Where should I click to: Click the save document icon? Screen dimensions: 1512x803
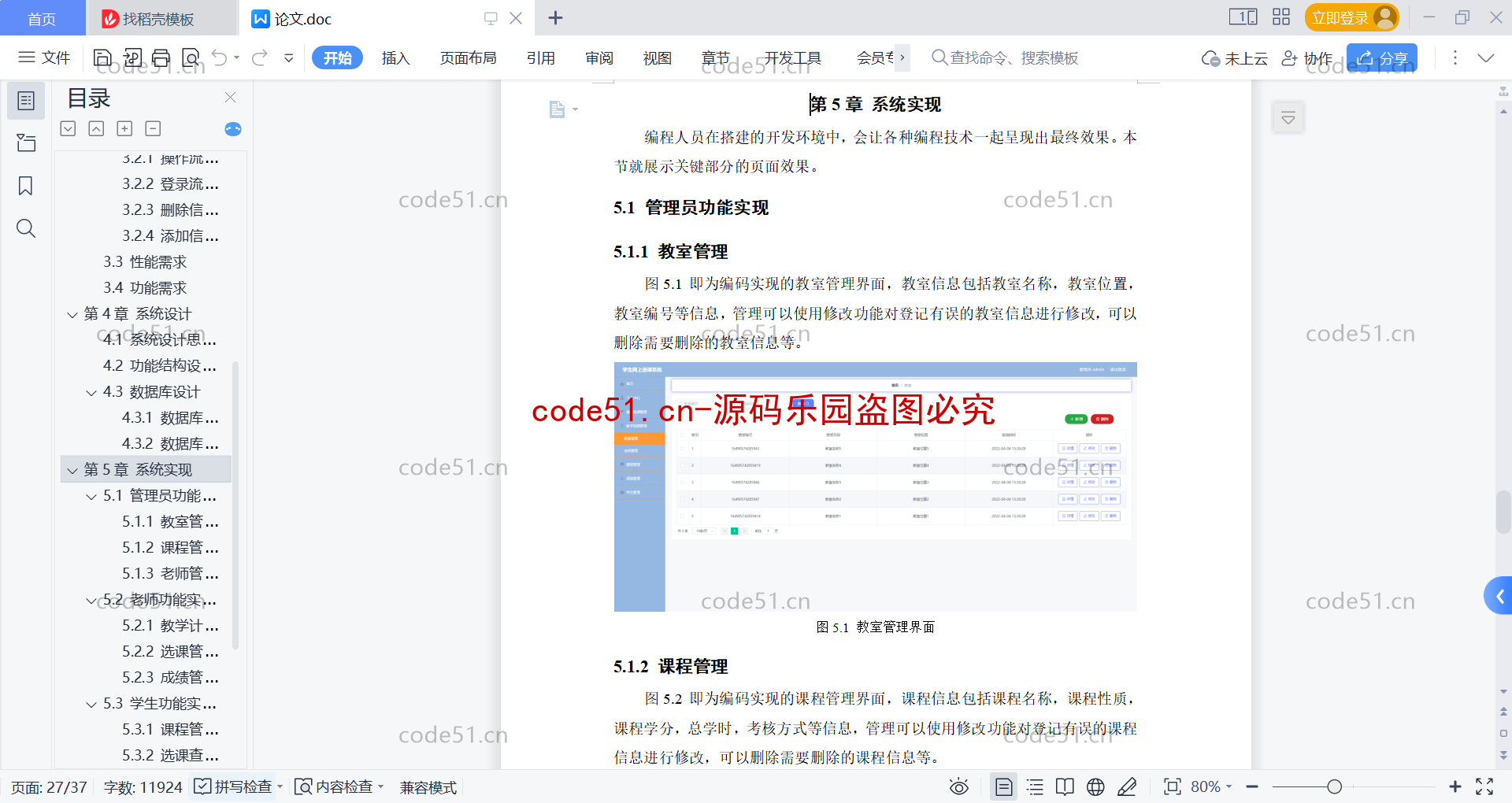tap(102, 57)
